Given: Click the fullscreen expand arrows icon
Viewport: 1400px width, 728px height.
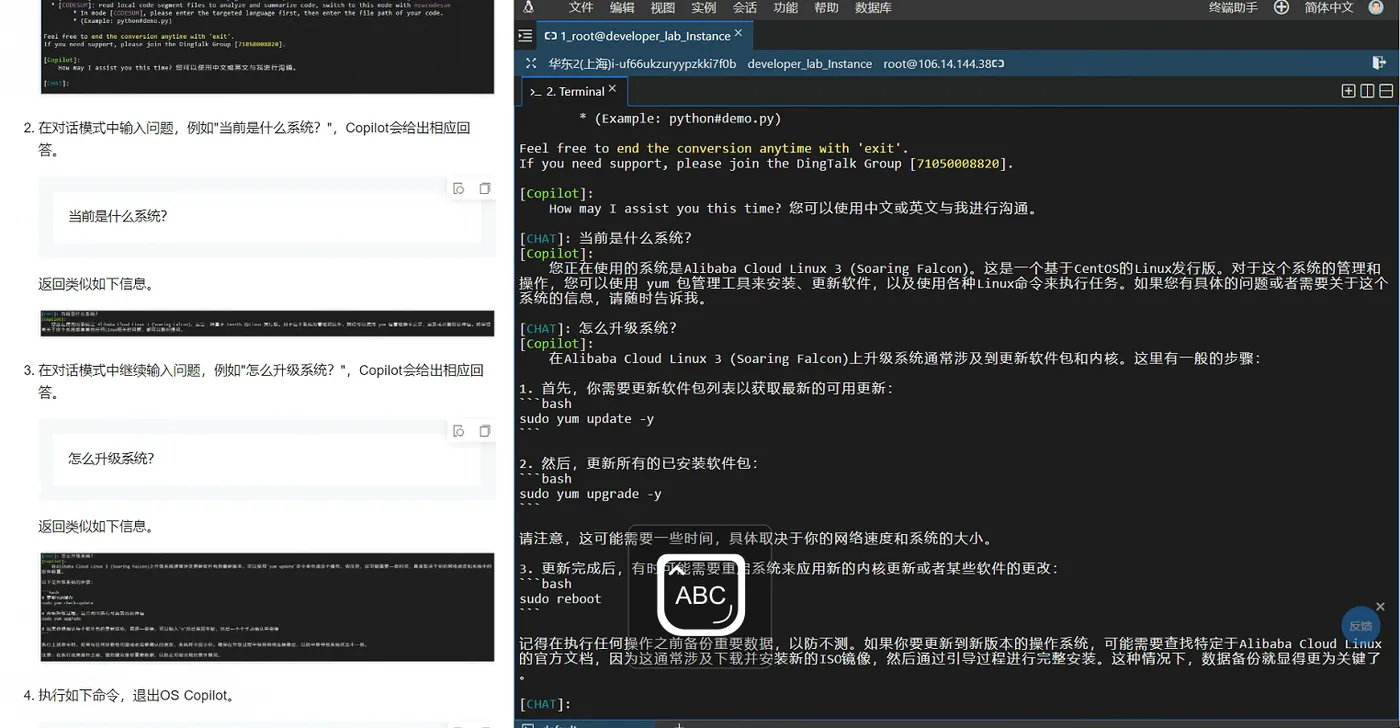Looking at the screenshot, I should [531, 63].
